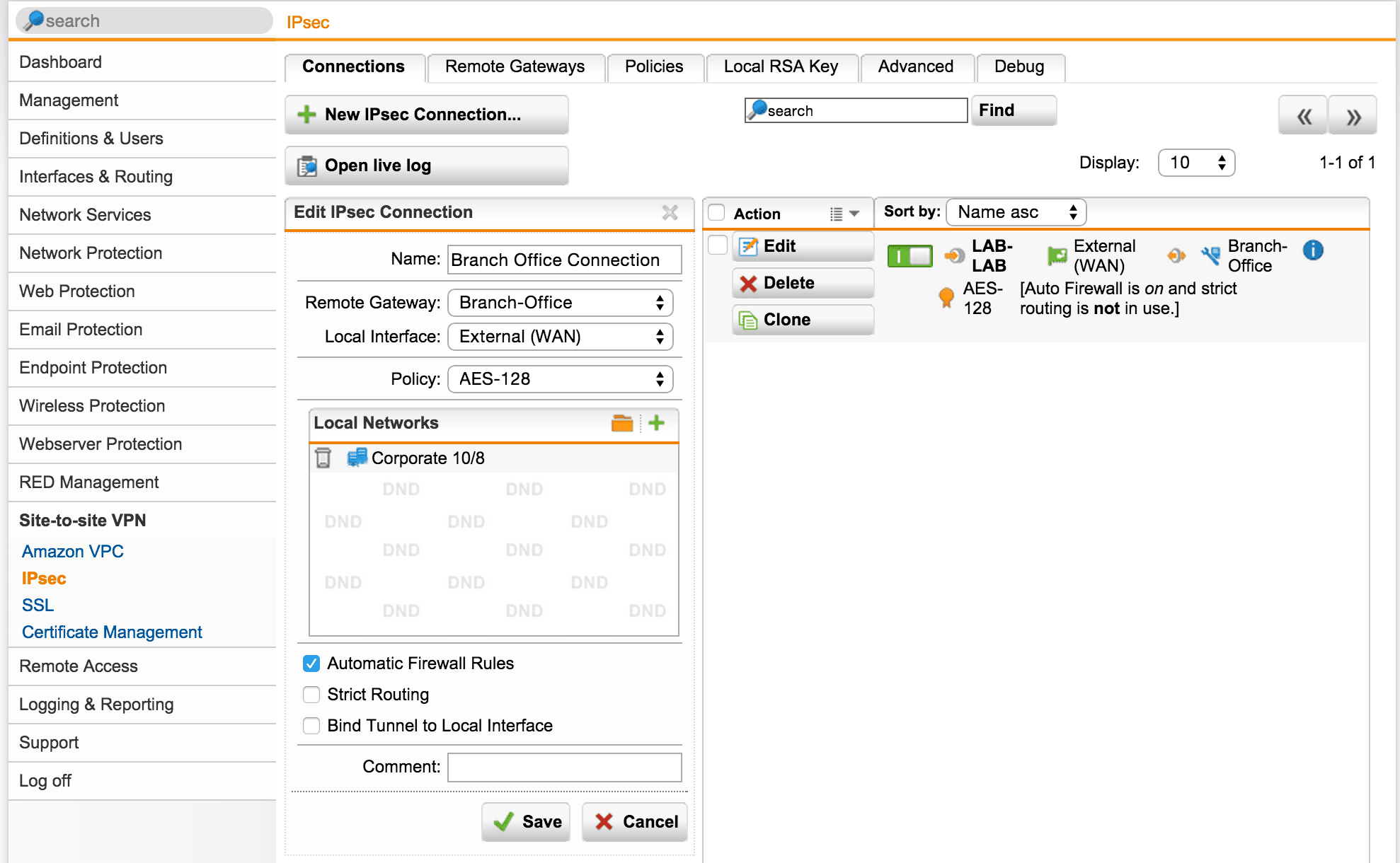Open the Policies tab
Image resolution: width=1400 pixels, height=863 pixels.
click(654, 67)
